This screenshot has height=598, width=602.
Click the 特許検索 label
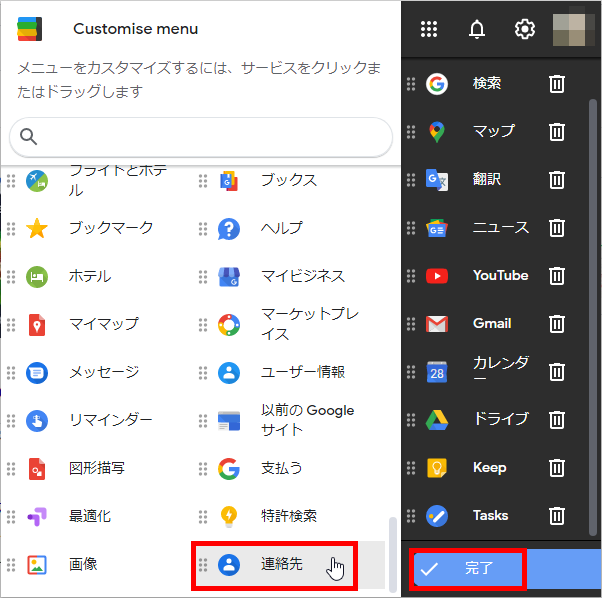[289, 516]
